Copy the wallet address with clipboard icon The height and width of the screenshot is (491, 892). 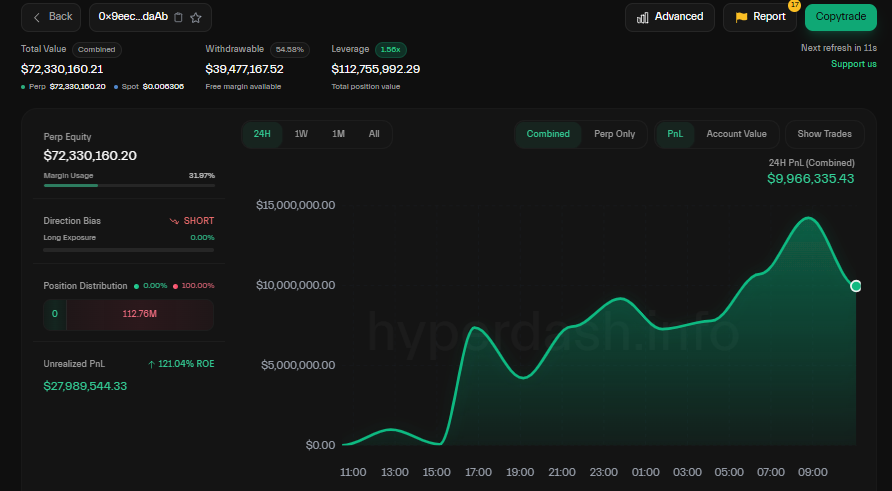(179, 17)
